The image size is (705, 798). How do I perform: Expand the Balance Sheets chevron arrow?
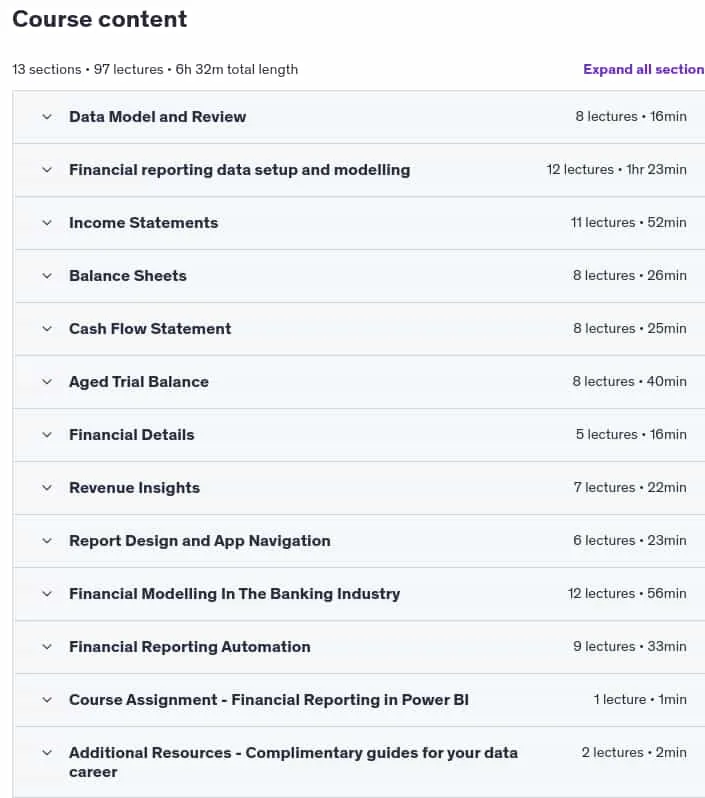coord(47,276)
